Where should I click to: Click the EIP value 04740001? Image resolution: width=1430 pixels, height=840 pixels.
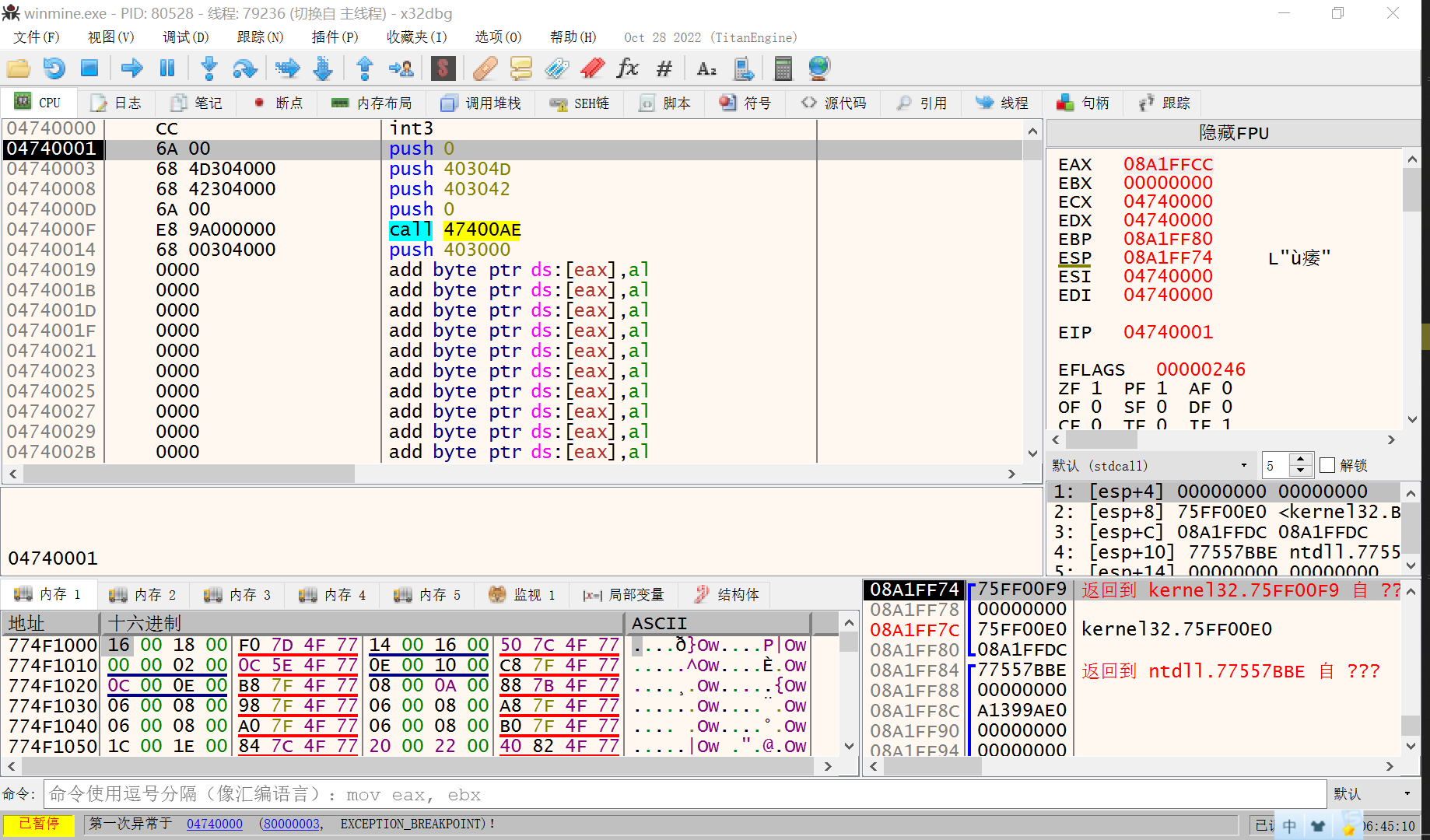(x=1168, y=332)
